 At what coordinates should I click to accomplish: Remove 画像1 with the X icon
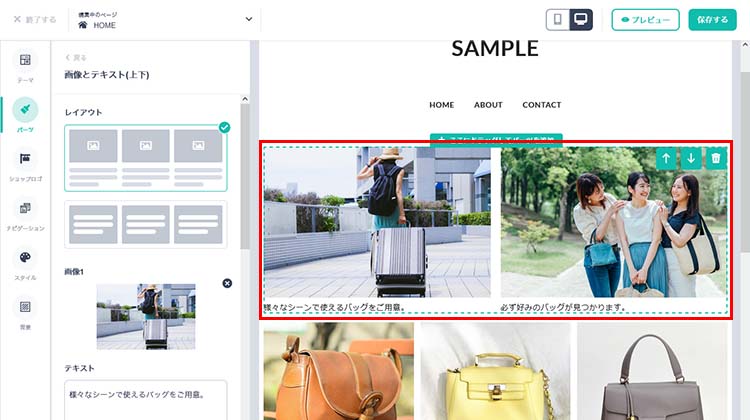point(227,283)
